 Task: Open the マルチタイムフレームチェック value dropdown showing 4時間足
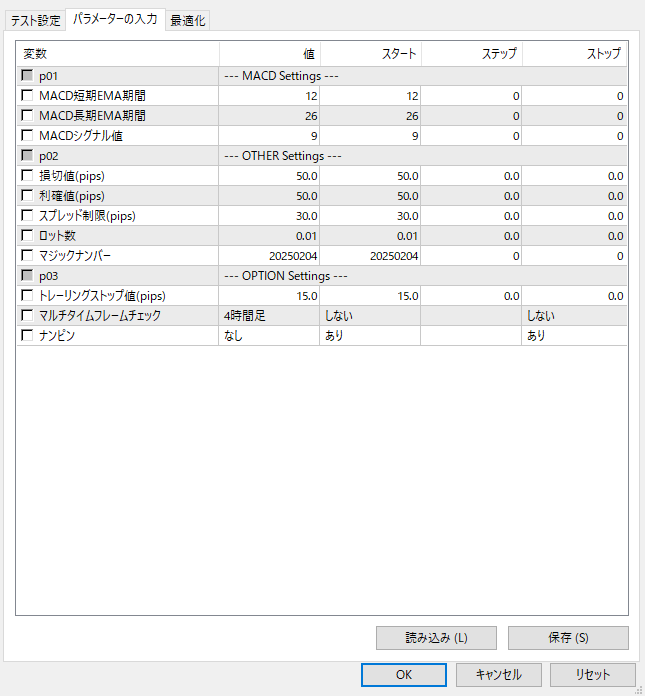[269, 316]
